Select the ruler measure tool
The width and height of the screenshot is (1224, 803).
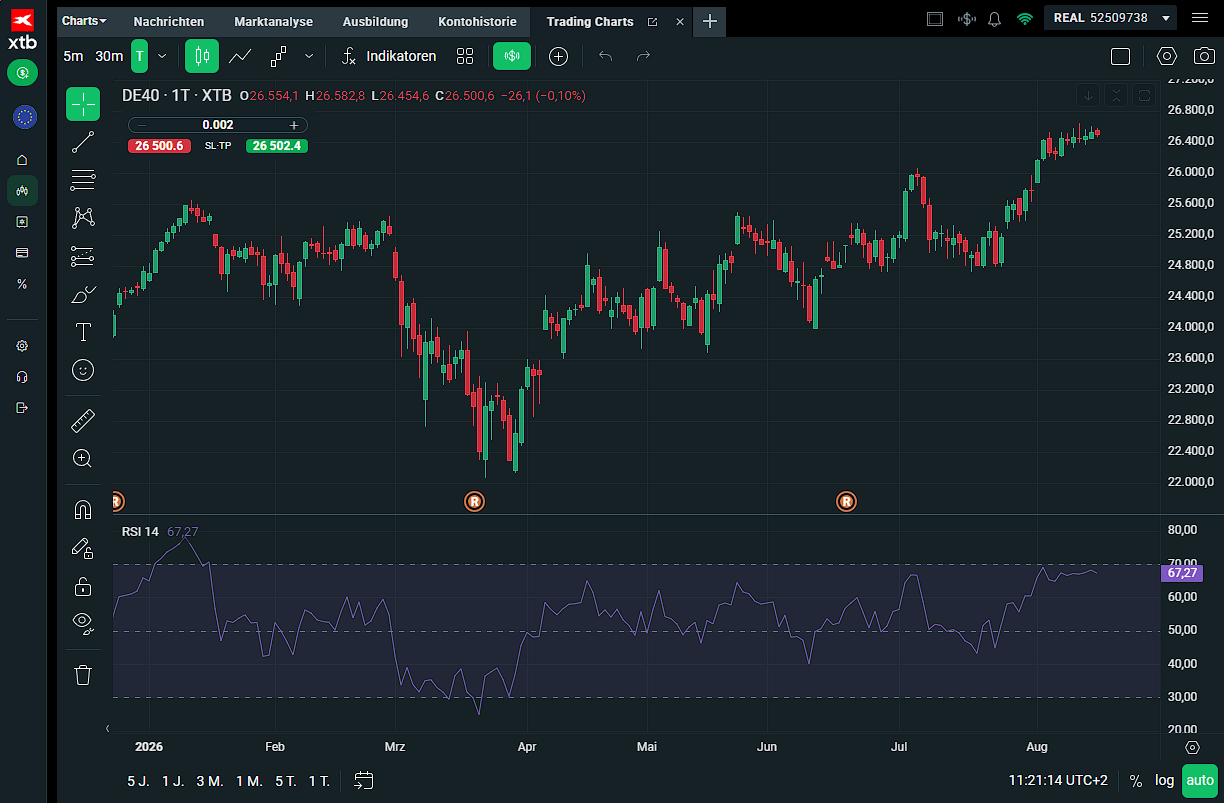click(83, 421)
